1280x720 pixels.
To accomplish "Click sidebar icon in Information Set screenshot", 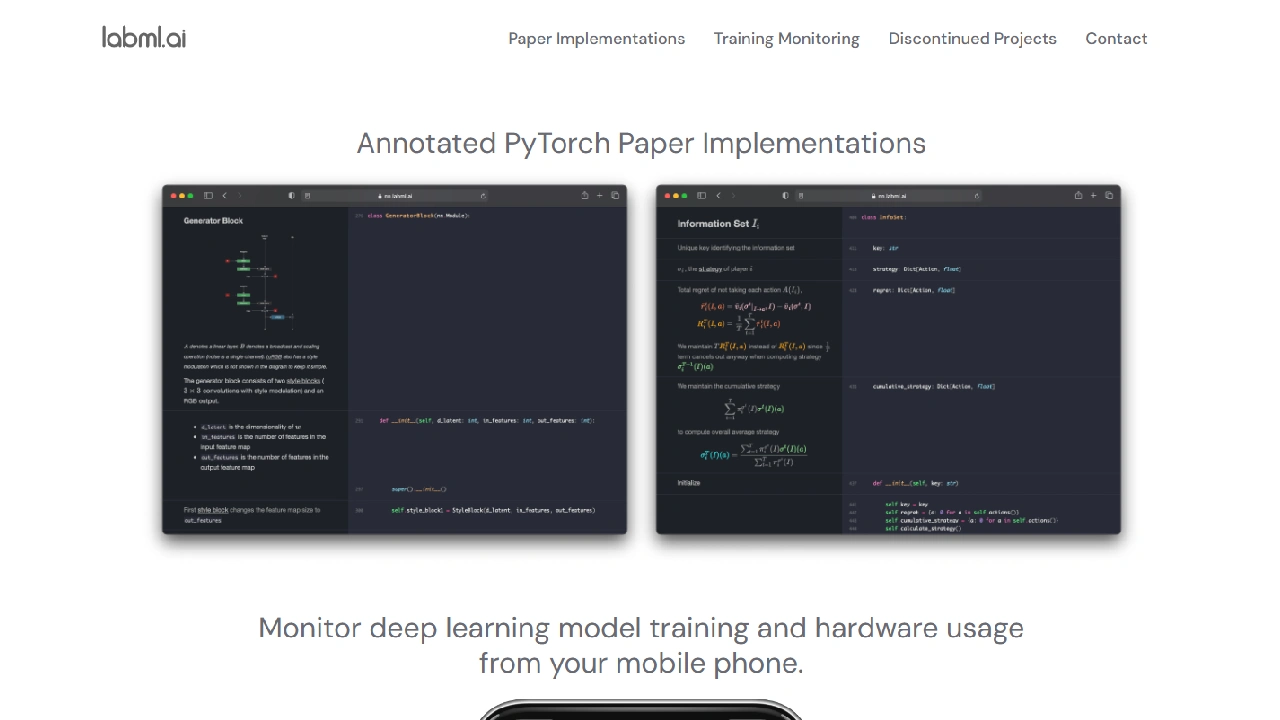I will click(702, 196).
